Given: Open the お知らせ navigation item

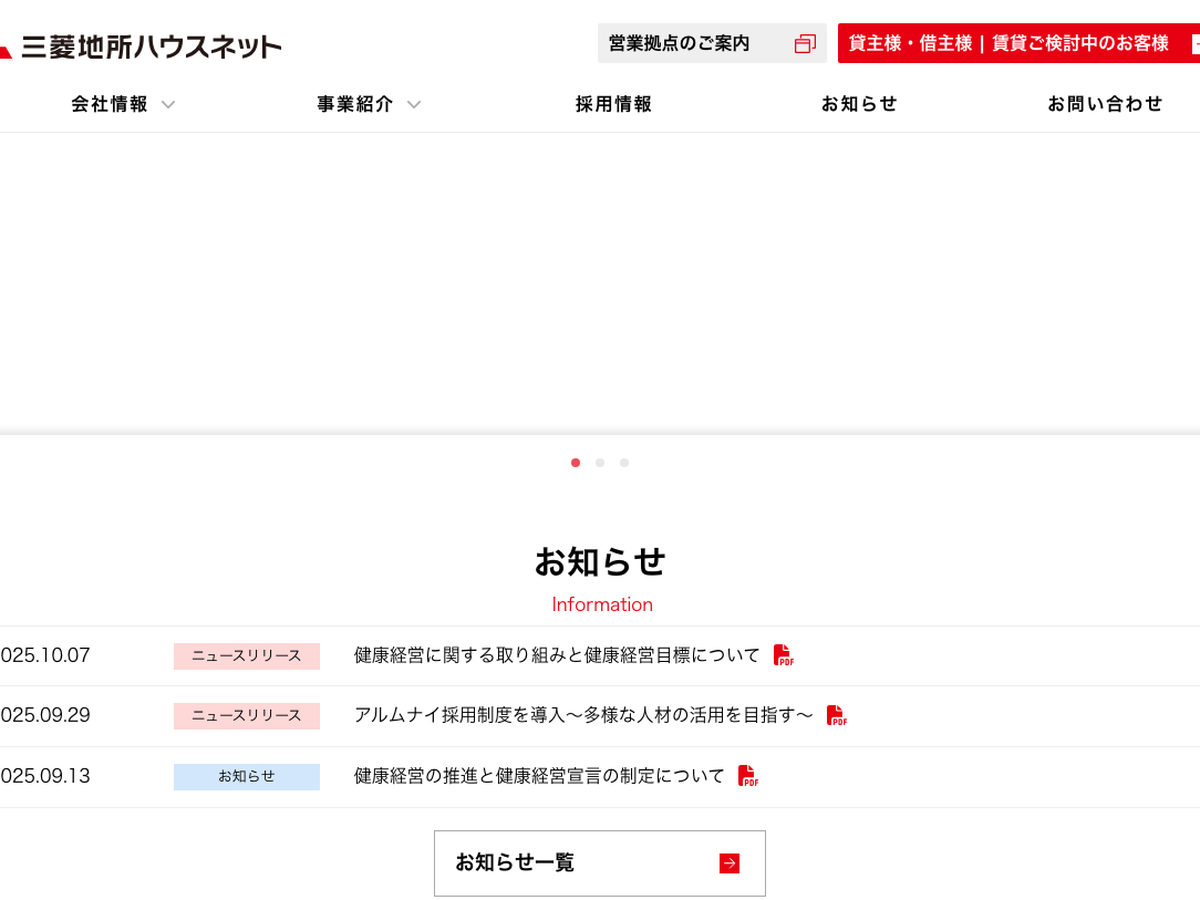Looking at the screenshot, I should [x=859, y=104].
